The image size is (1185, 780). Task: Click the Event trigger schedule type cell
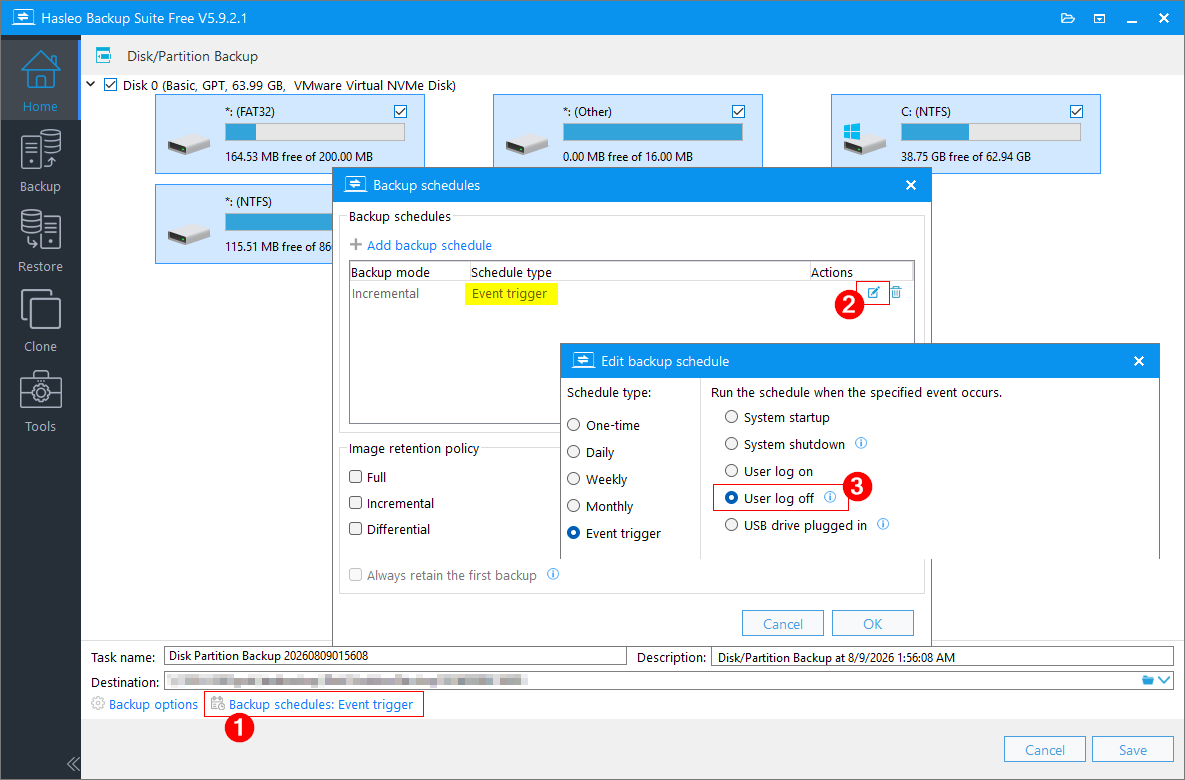[510, 293]
